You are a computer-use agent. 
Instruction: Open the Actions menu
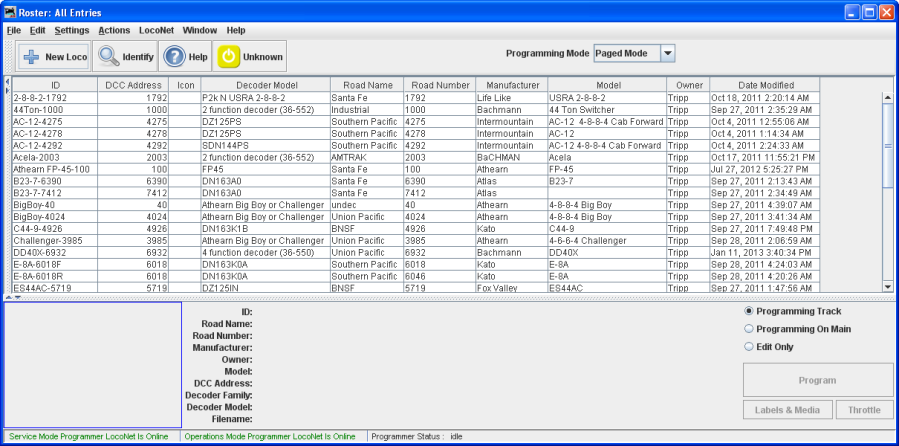(x=114, y=31)
